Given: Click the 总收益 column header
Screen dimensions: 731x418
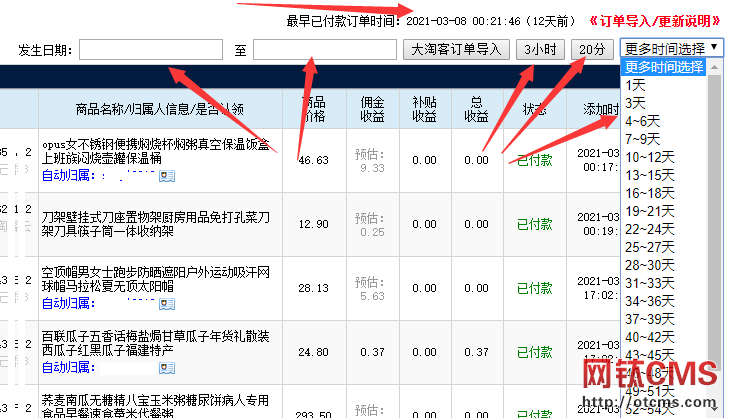Looking at the screenshot, I should [x=476, y=110].
